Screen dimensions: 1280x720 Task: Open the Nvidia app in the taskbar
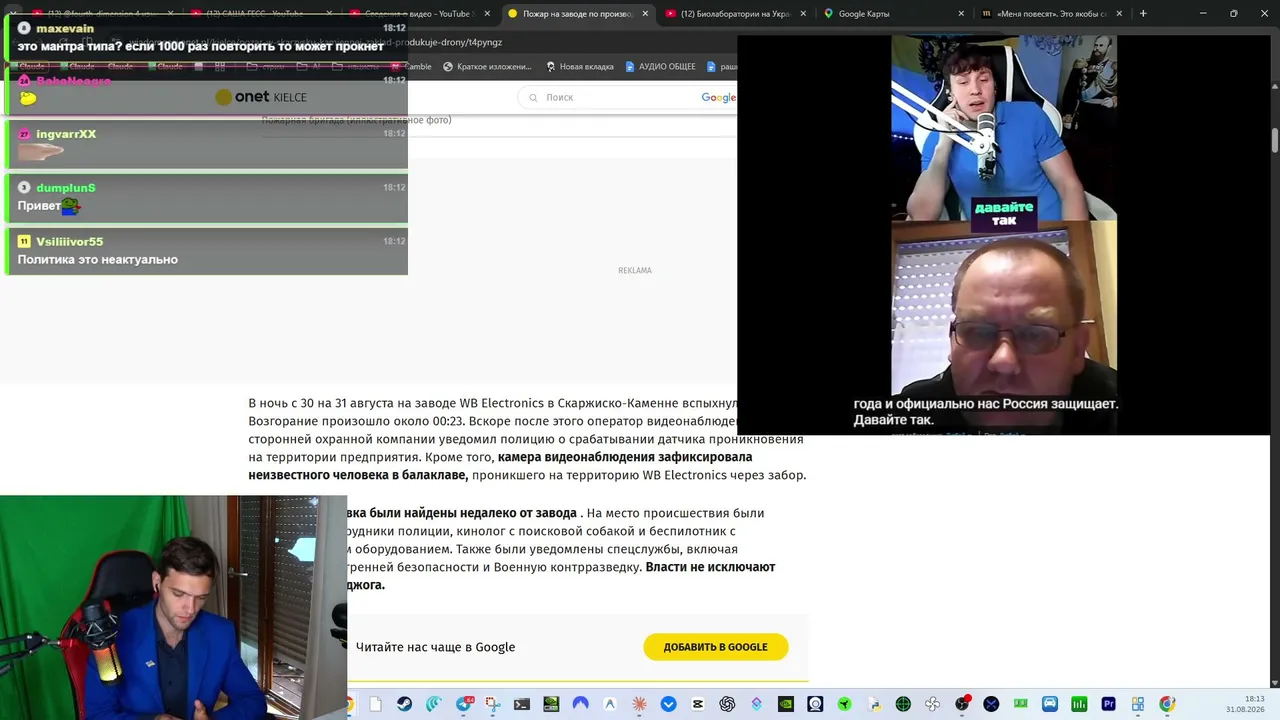click(x=786, y=704)
